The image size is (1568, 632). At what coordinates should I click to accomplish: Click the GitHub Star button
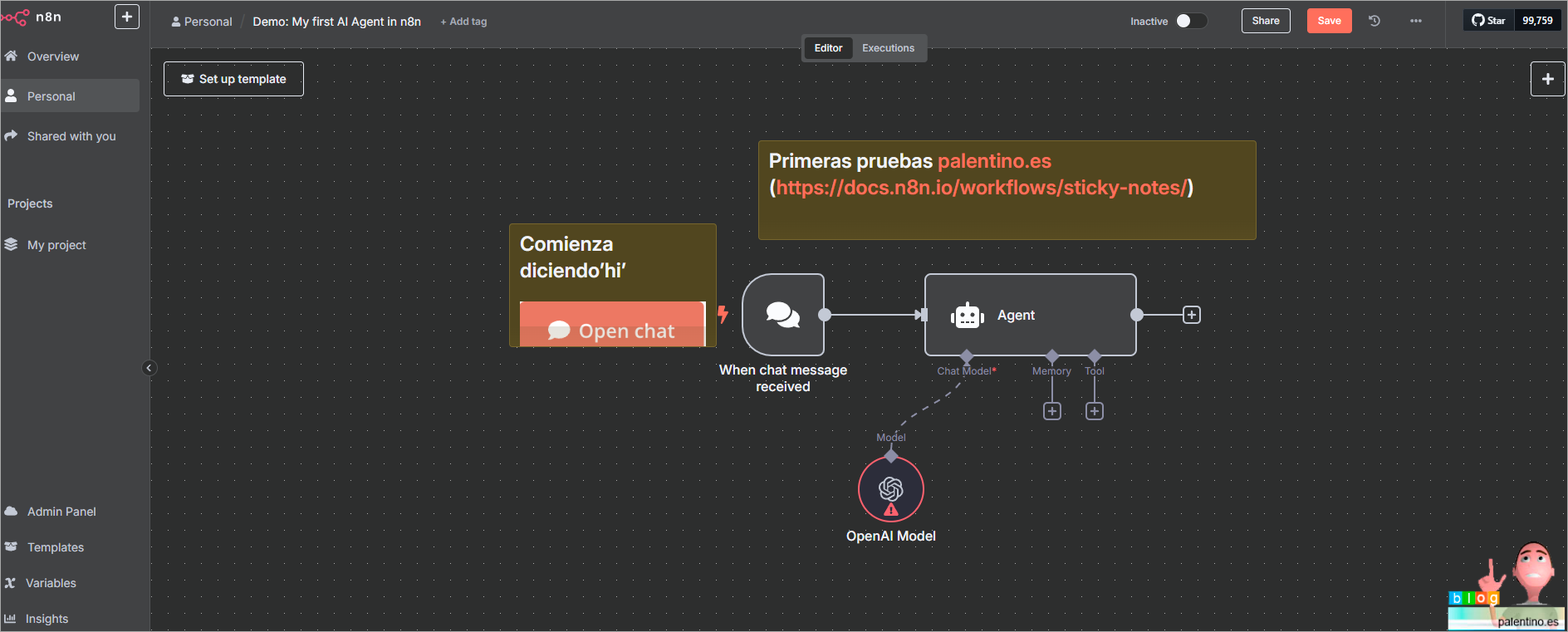pyautogui.click(x=1488, y=21)
